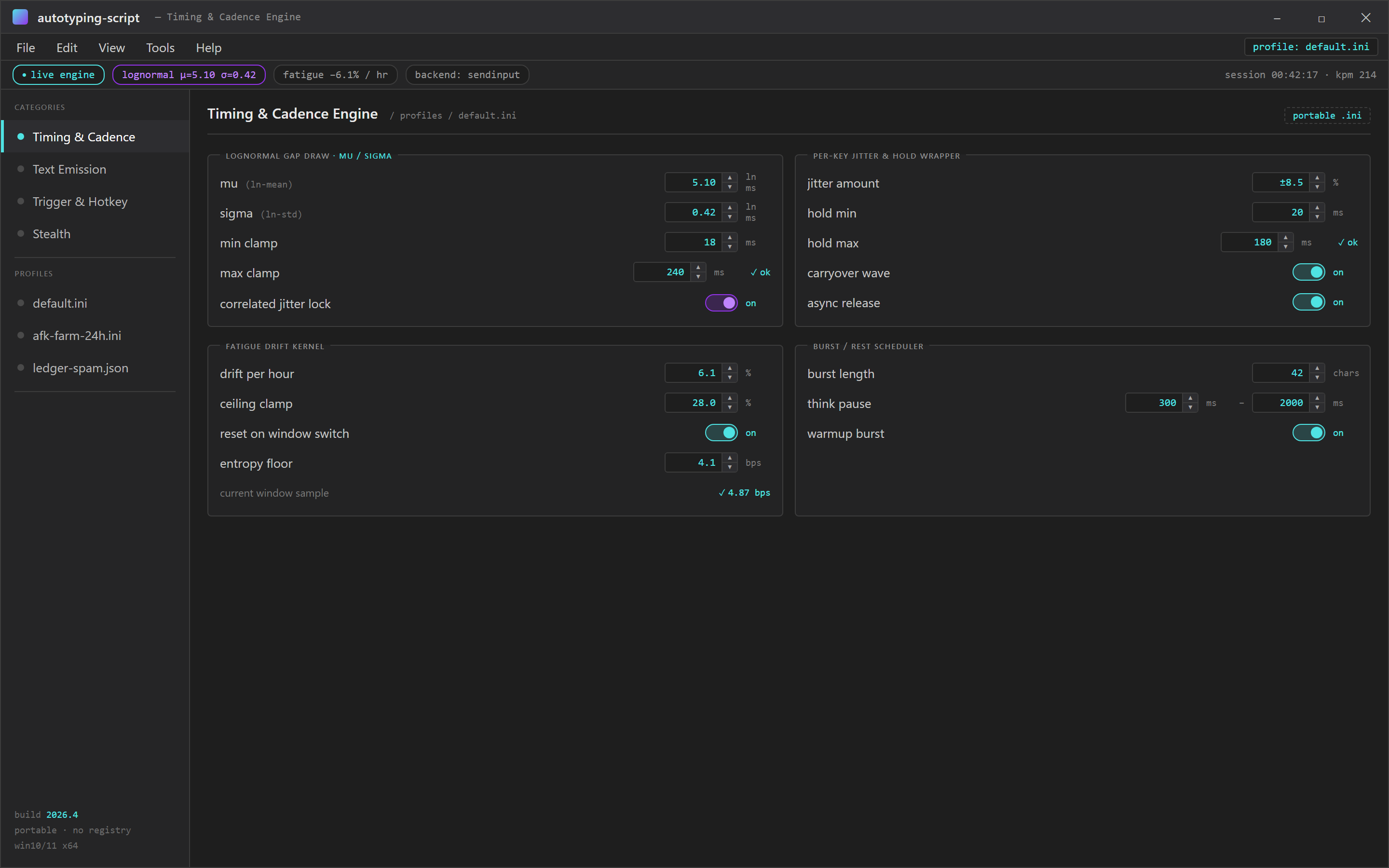Open the Tools menu

coord(160,48)
